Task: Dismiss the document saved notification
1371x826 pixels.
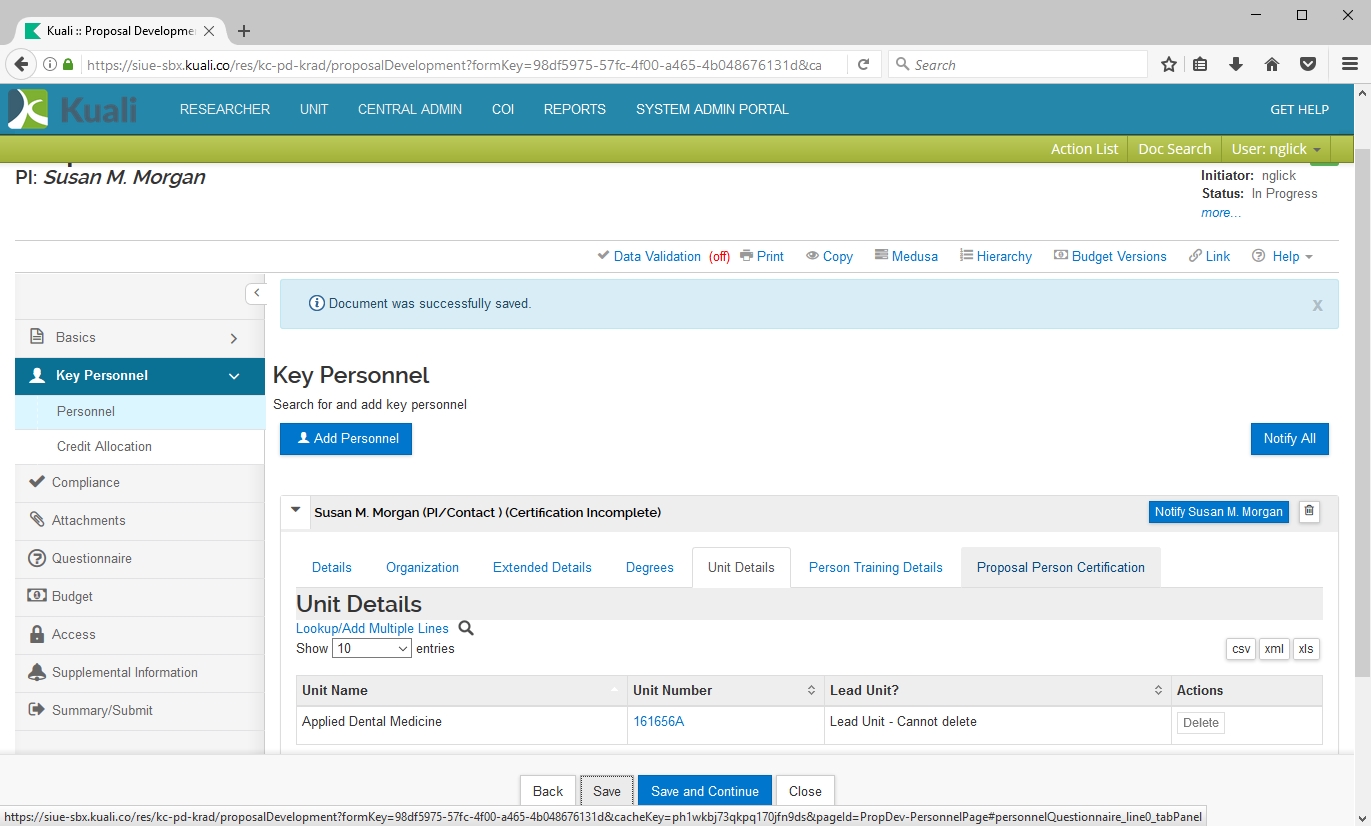Action: [x=1317, y=306]
